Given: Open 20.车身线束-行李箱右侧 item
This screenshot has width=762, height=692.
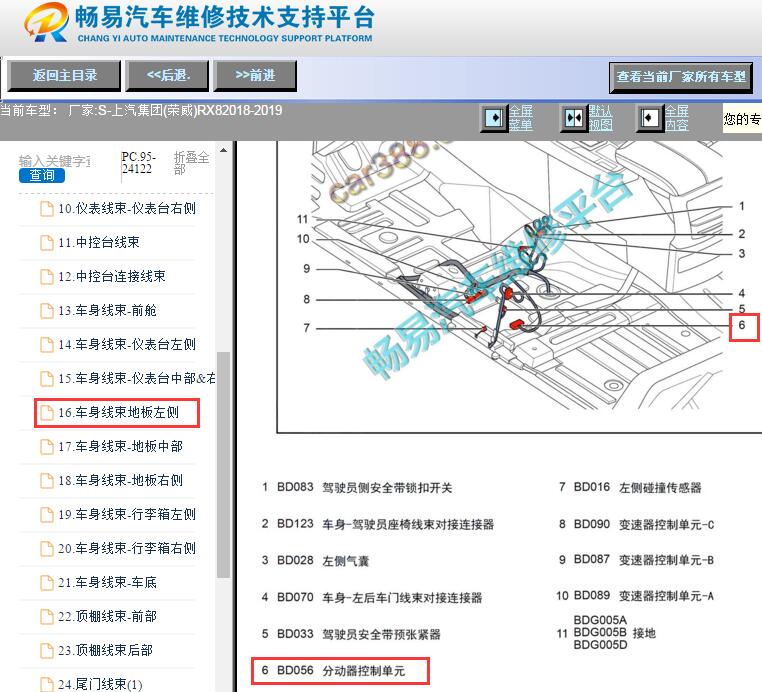Looking at the screenshot, I should 127,549.
